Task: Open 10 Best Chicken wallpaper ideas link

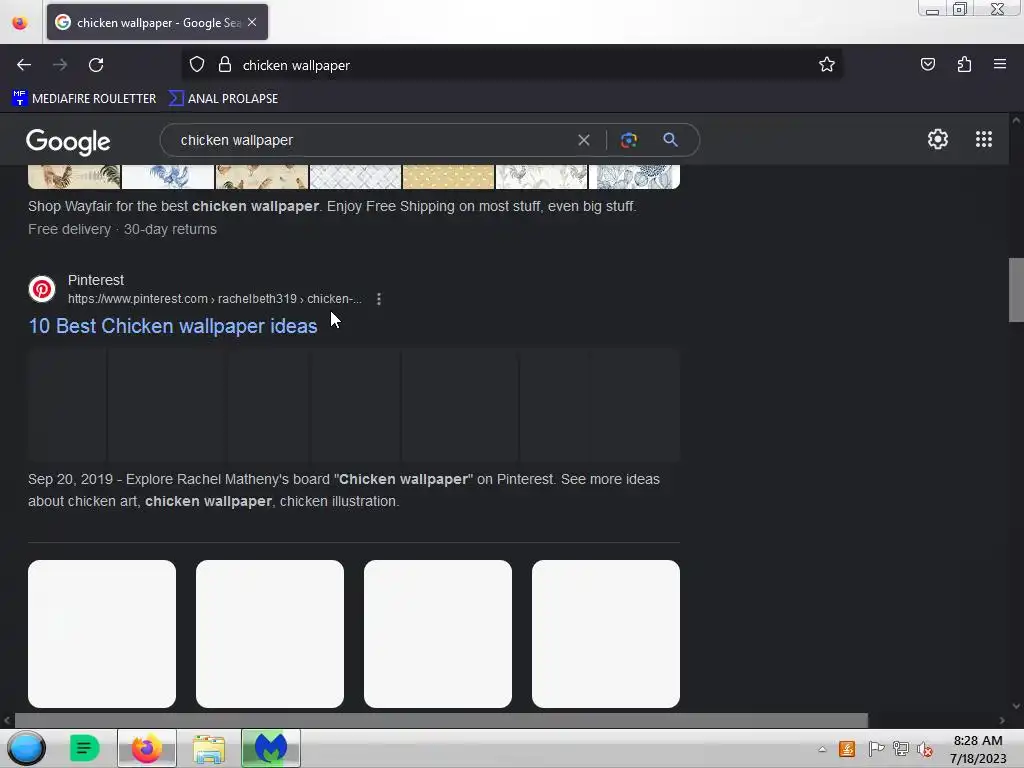Action: [x=173, y=326]
